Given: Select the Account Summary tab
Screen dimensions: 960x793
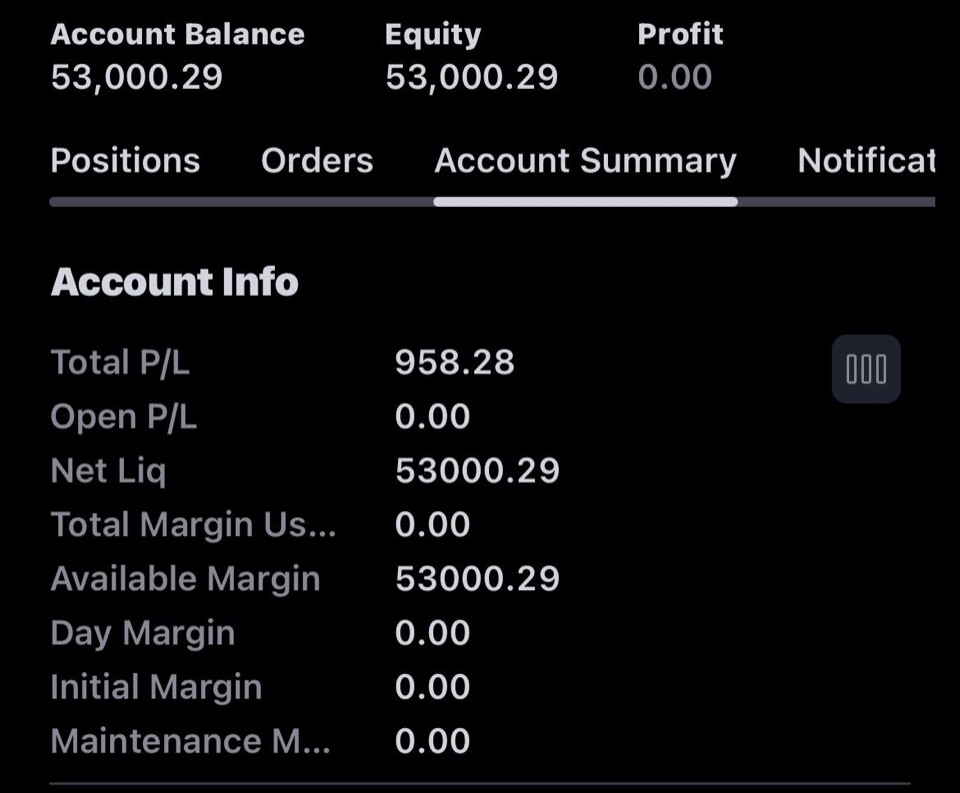Looking at the screenshot, I should (585, 160).
